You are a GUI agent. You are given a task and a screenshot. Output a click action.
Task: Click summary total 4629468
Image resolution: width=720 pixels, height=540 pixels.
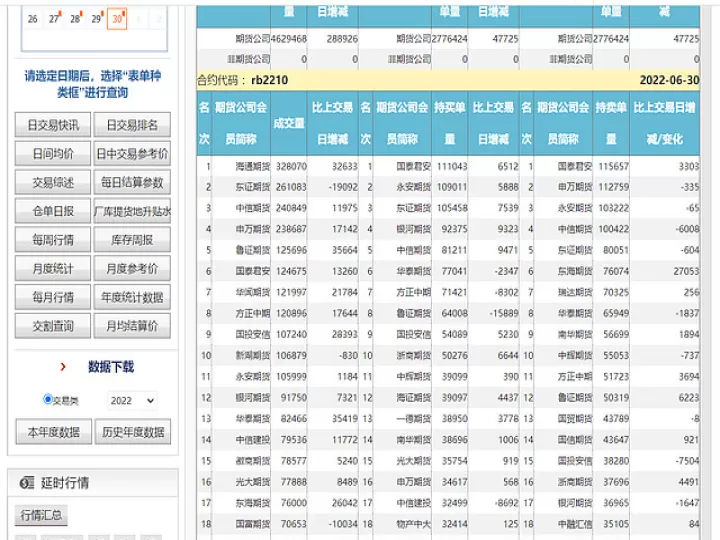289,39
